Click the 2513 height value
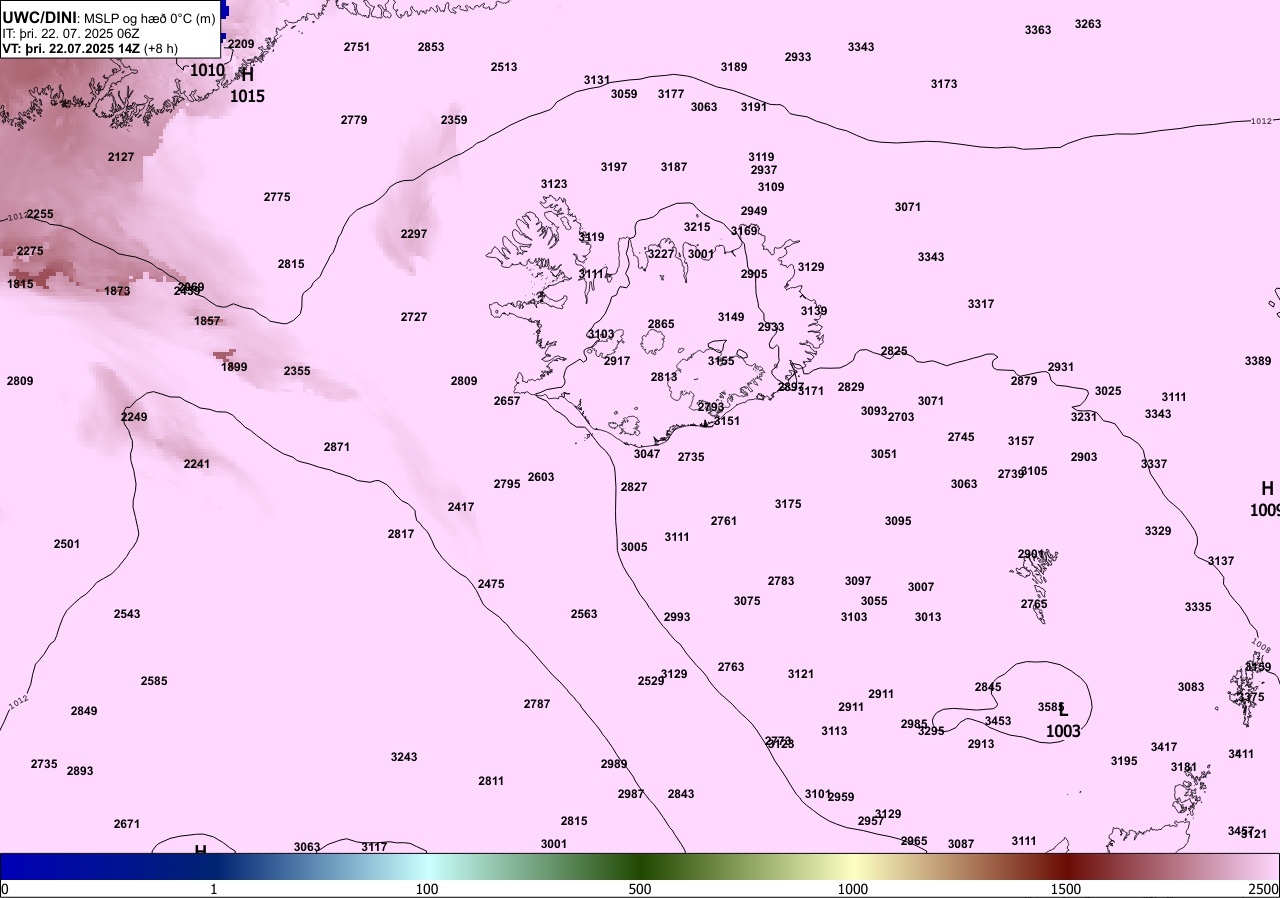The image size is (1280, 898). 504,67
